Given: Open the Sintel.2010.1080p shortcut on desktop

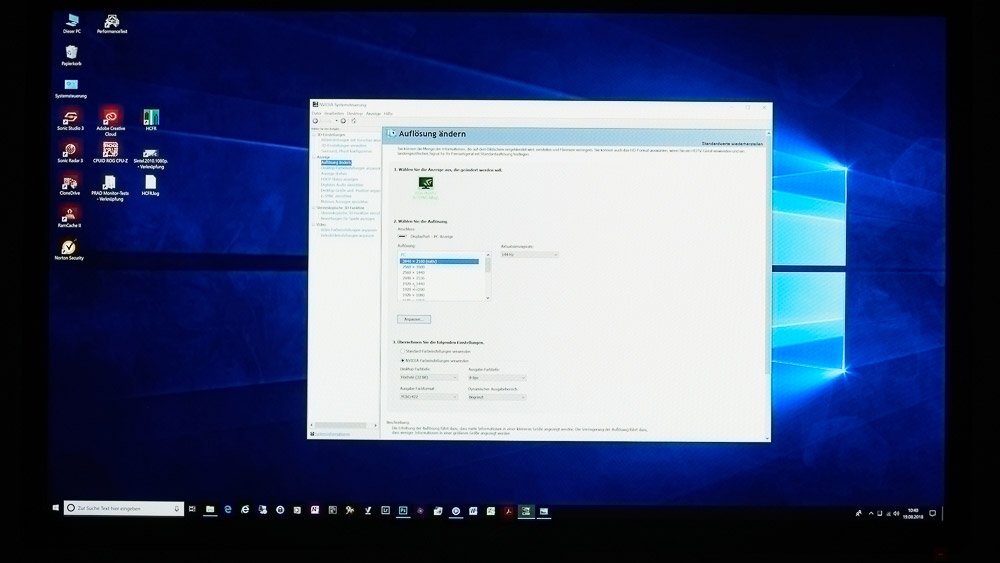Looking at the screenshot, I should point(151,159).
